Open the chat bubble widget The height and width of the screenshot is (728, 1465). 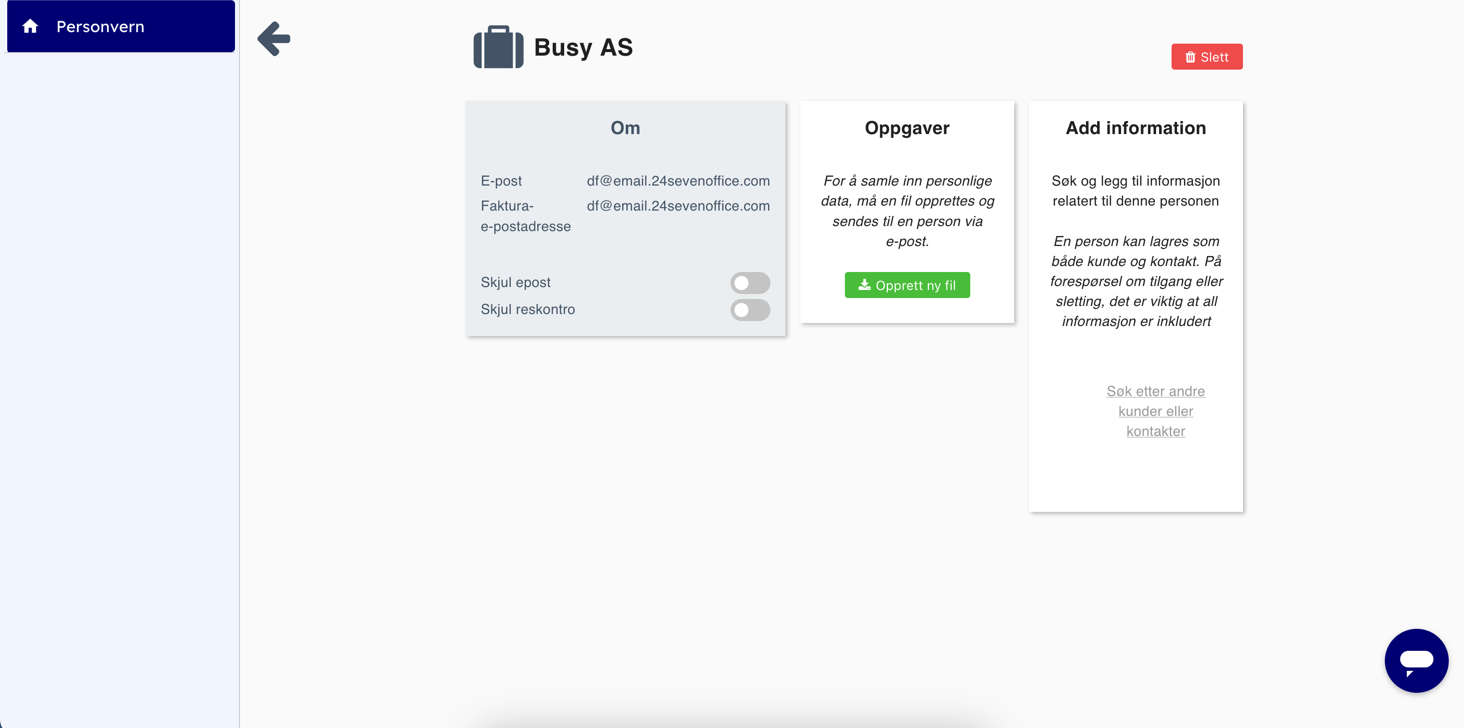(x=1416, y=660)
